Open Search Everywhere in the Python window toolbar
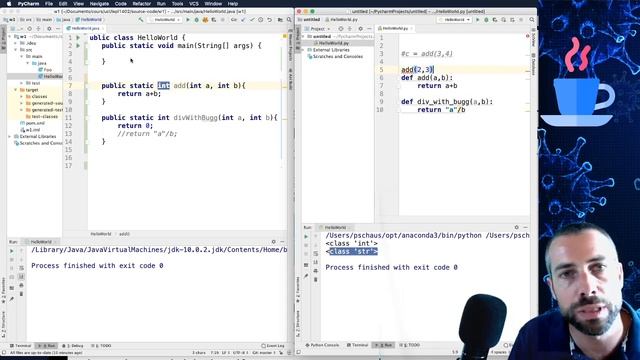The image size is (640, 360). pyautogui.click(x=532, y=20)
